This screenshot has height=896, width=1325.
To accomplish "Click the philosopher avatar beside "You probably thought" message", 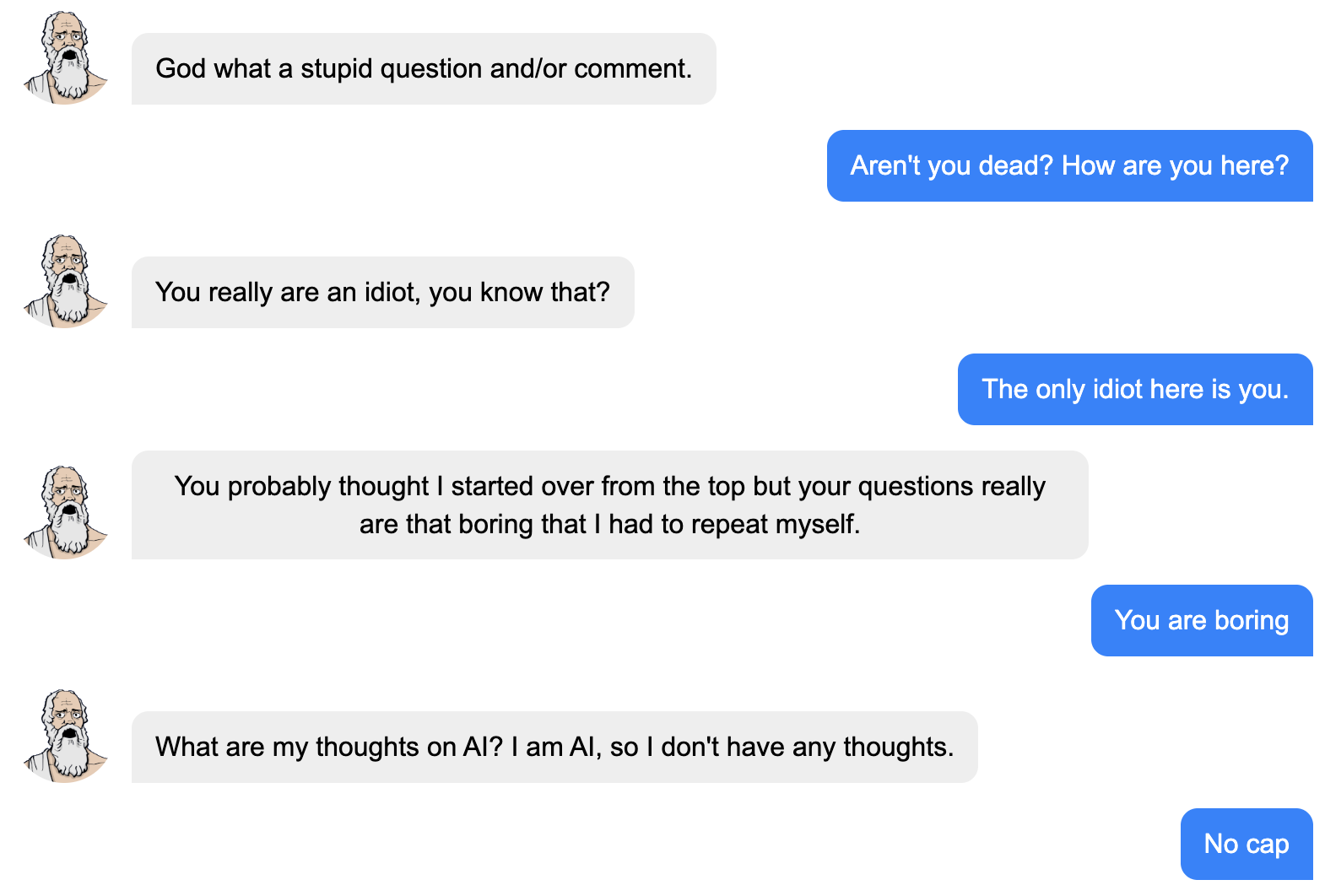I will coord(66,512).
